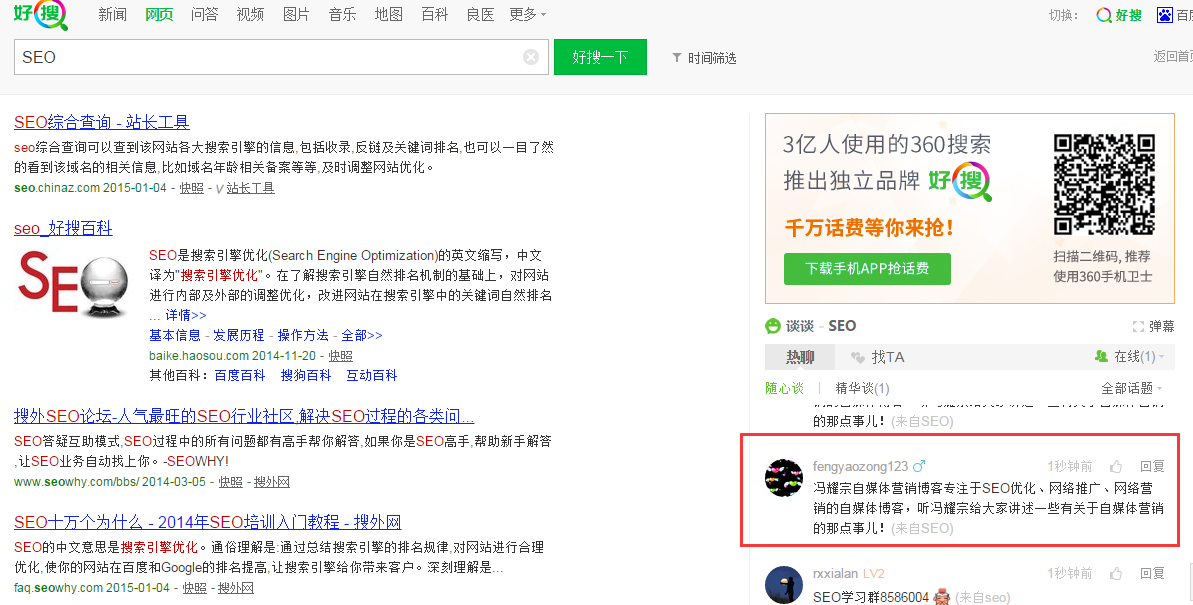This screenshot has height=605, width=1193.
Task: Show the 精华谈(1) comments
Action: [862, 388]
